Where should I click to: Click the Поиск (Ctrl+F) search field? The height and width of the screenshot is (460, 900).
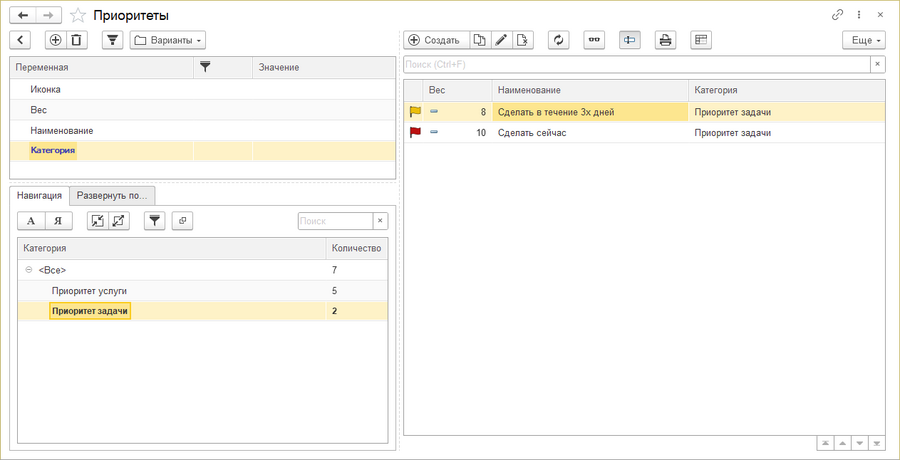636,64
